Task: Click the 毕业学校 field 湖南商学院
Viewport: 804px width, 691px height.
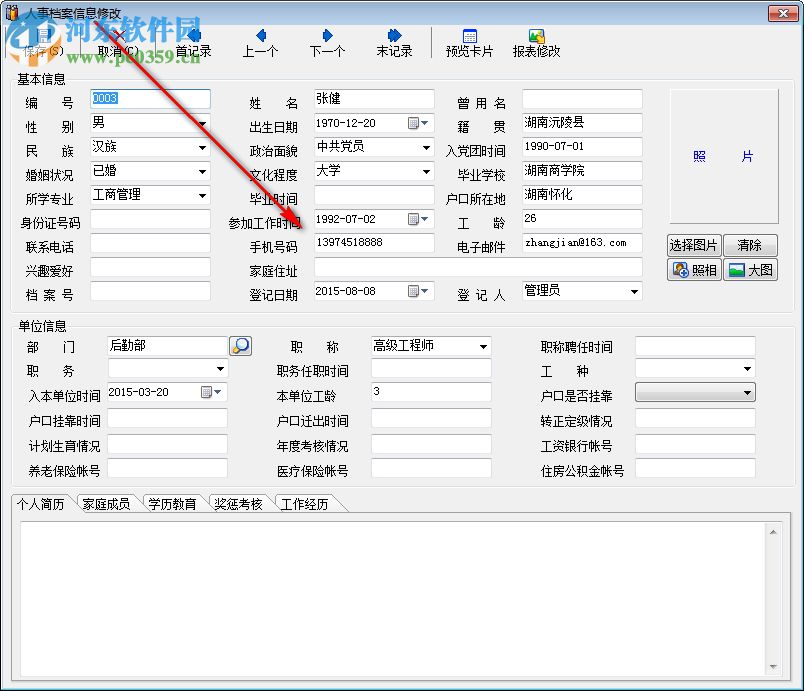Action: tap(582, 171)
